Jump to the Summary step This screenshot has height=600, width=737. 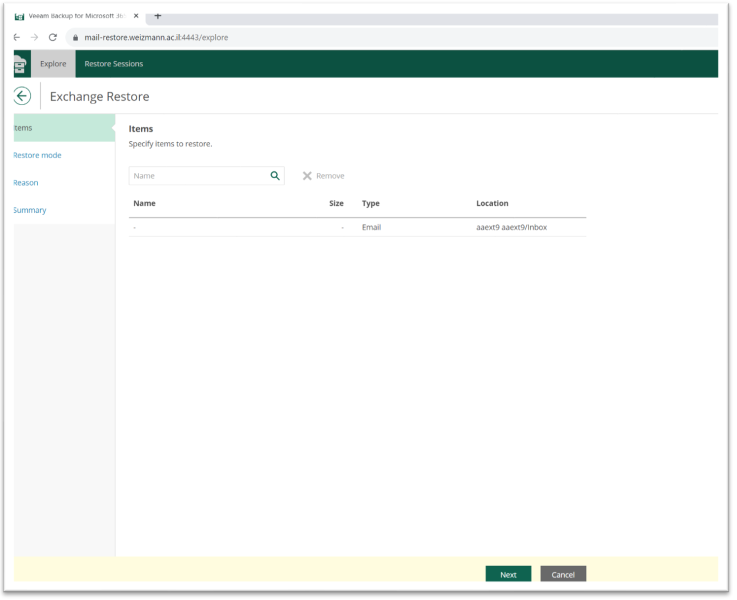[x=30, y=210]
